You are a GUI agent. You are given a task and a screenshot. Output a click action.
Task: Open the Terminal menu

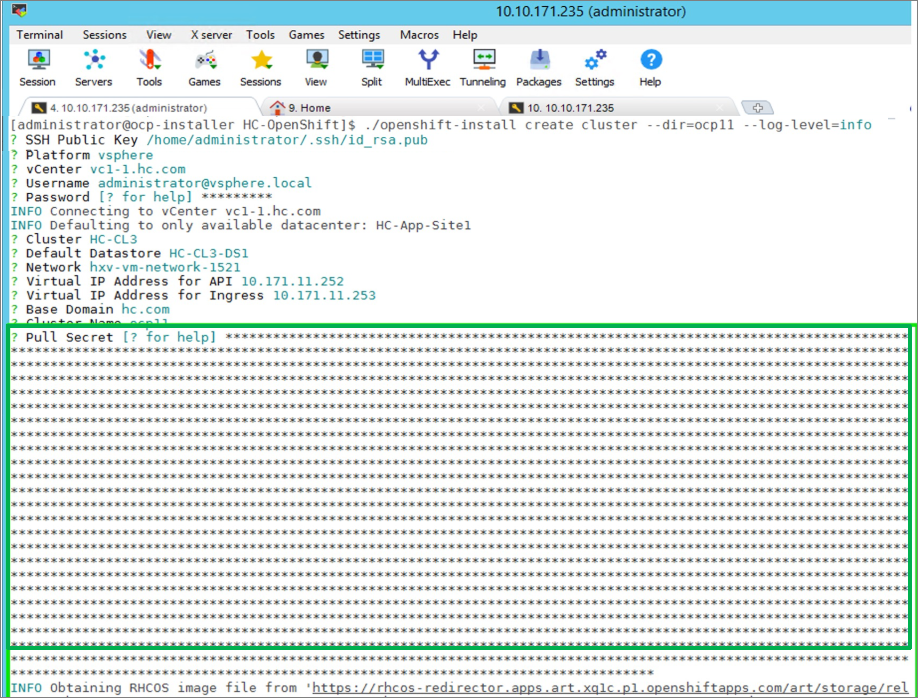tap(39, 34)
